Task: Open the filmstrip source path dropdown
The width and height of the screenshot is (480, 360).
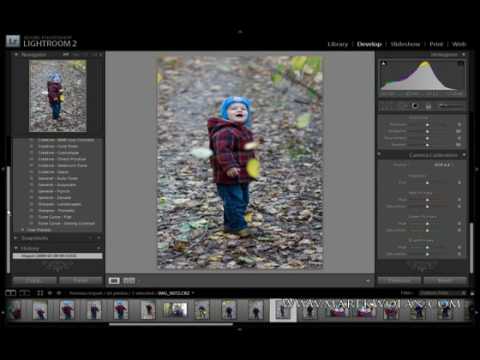Action: pyautogui.click(x=193, y=293)
